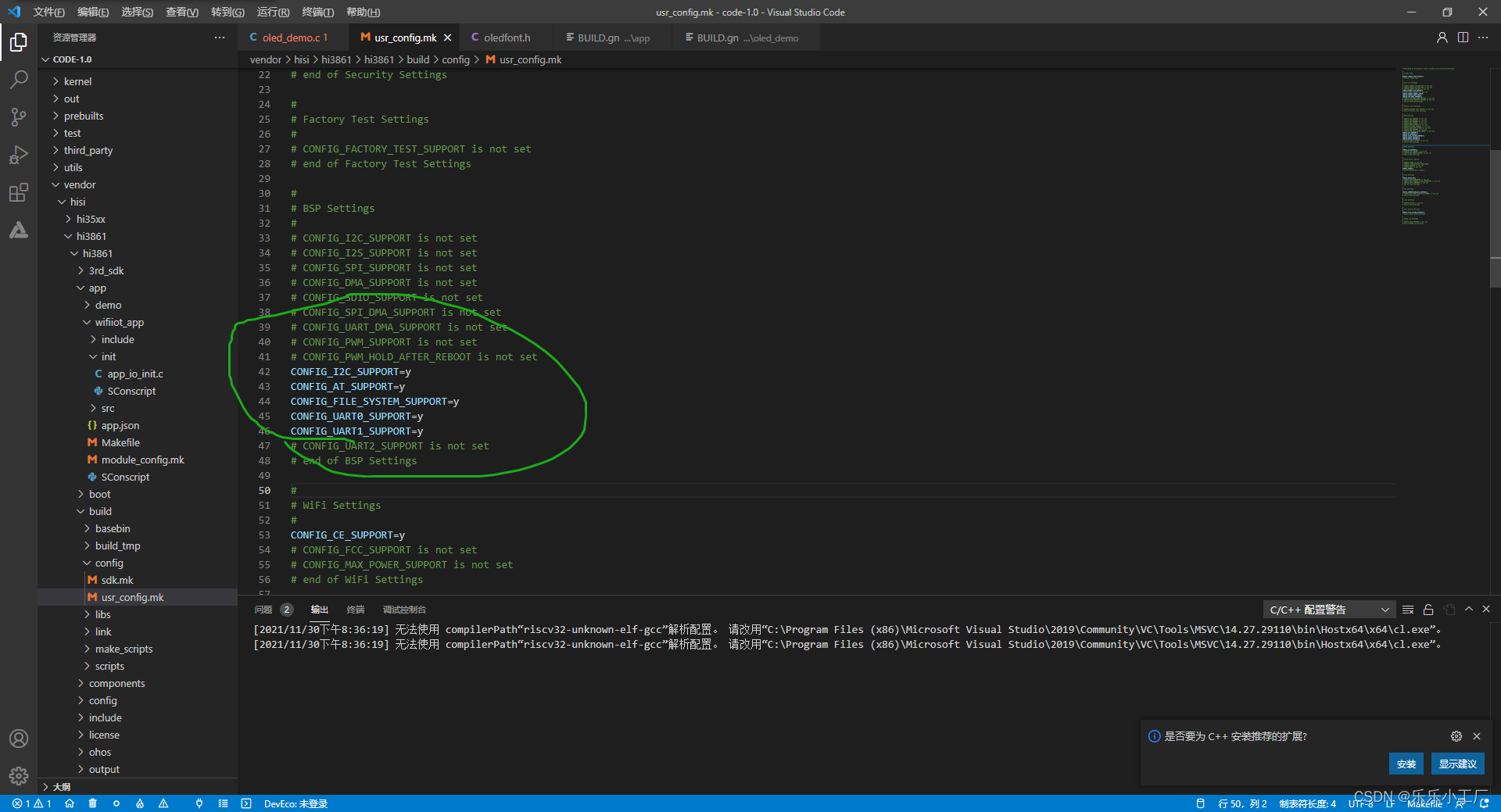Open the 终端(T) menu
The image size is (1501, 812).
pyautogui.click(x=317, y=12)
